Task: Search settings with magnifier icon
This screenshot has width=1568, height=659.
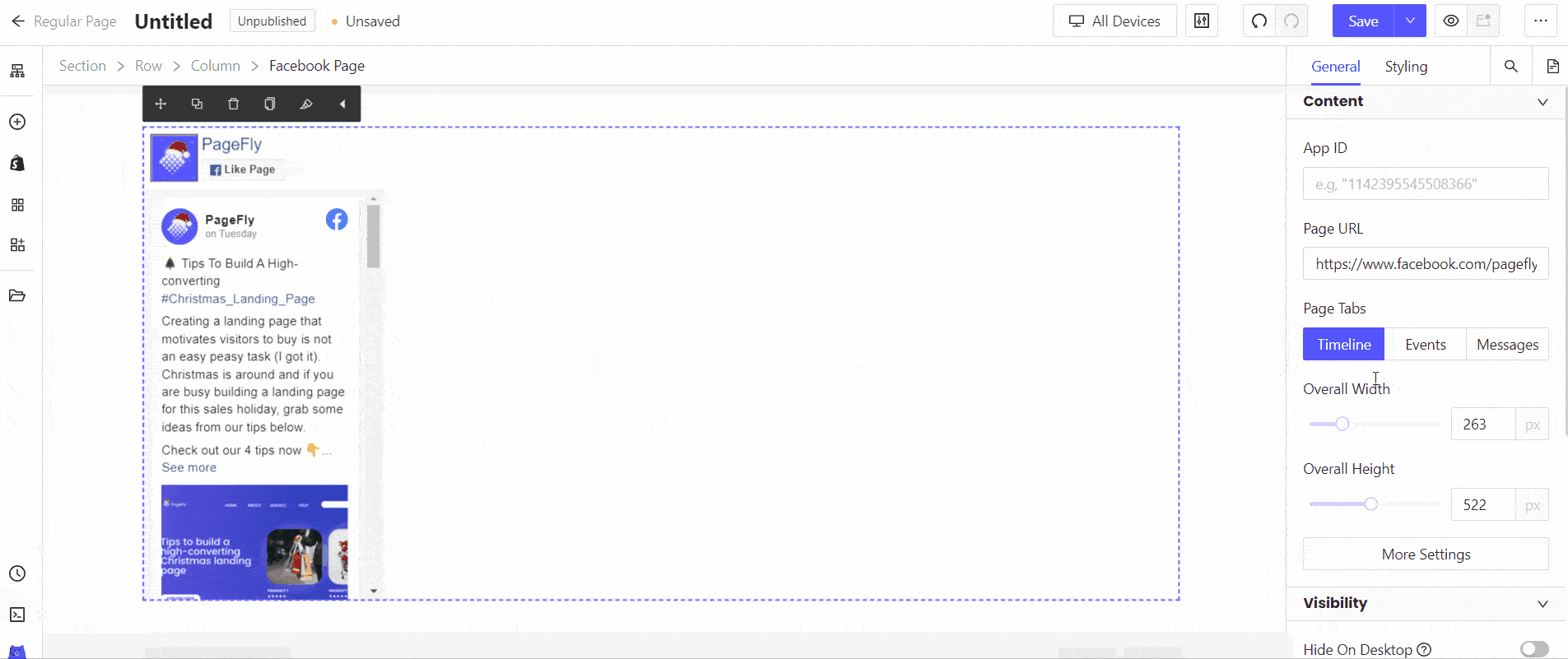Action: [1511, 66]
